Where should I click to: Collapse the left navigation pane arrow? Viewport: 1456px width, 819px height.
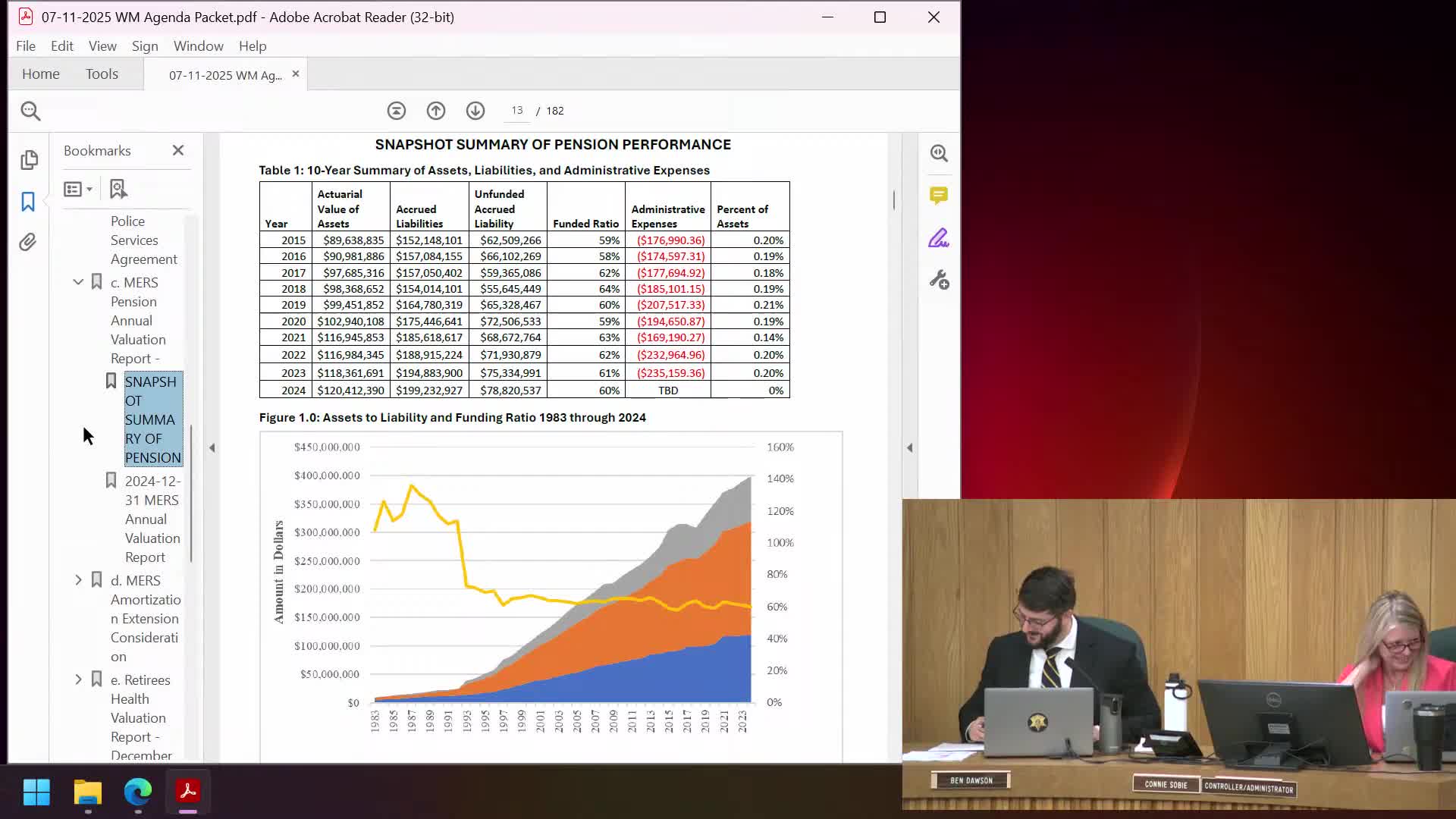(212, 448)
